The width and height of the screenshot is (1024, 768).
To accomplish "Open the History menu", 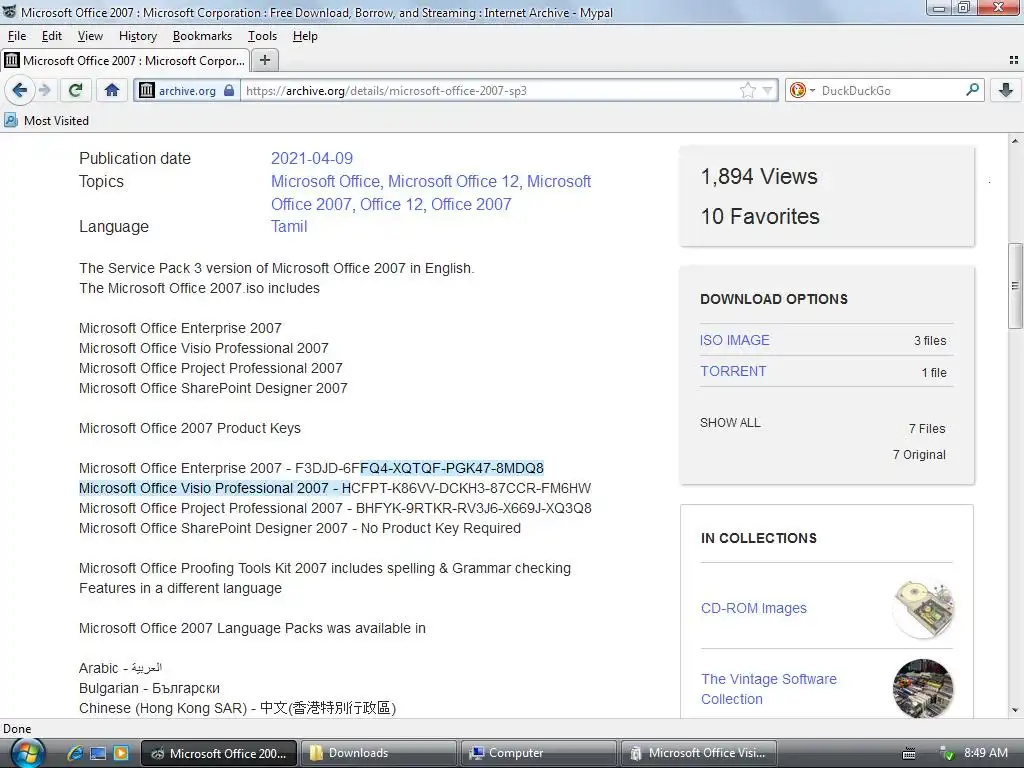I will click(138, 36).
